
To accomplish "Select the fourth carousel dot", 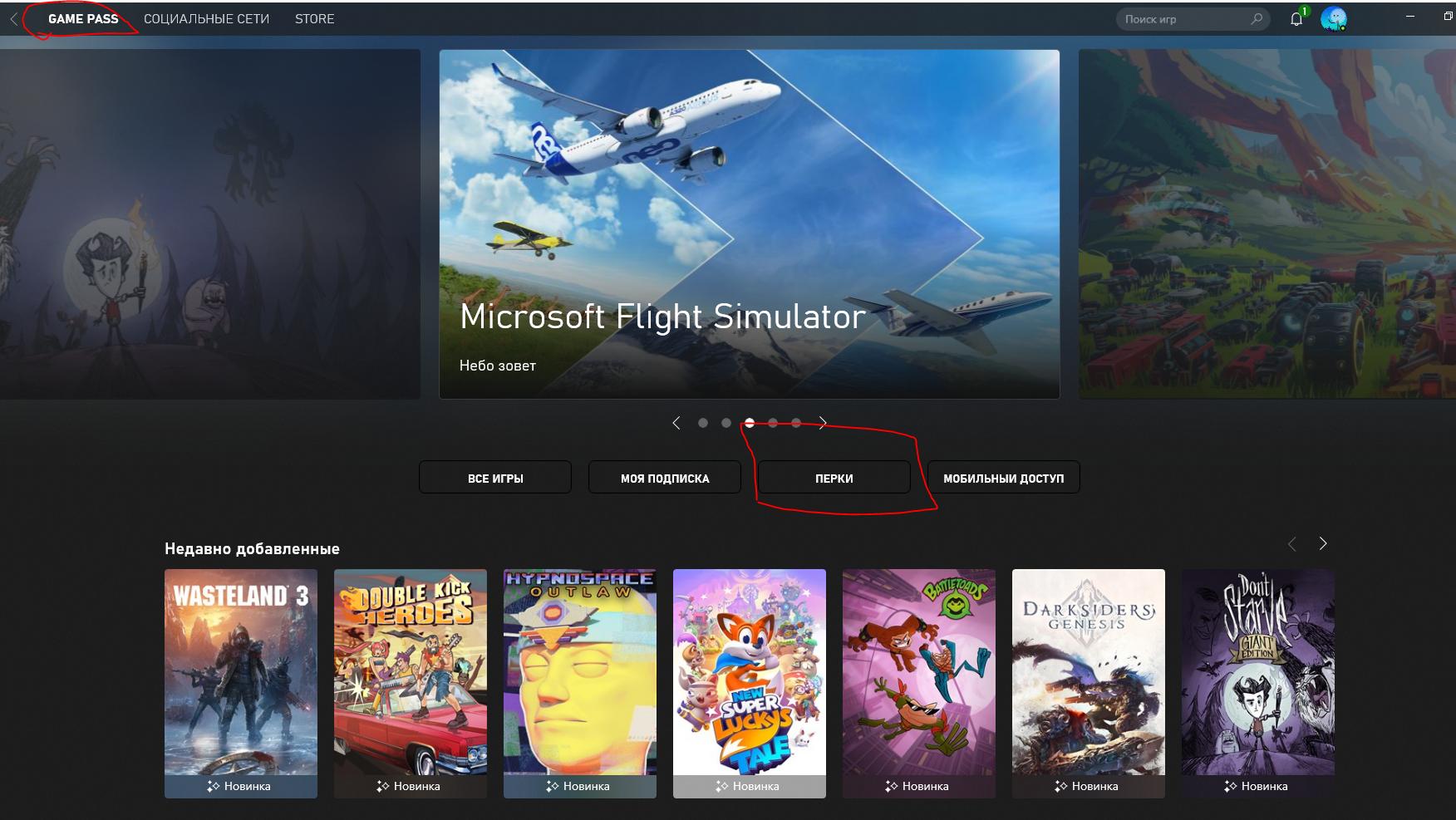I will click(x=773, y=423).
